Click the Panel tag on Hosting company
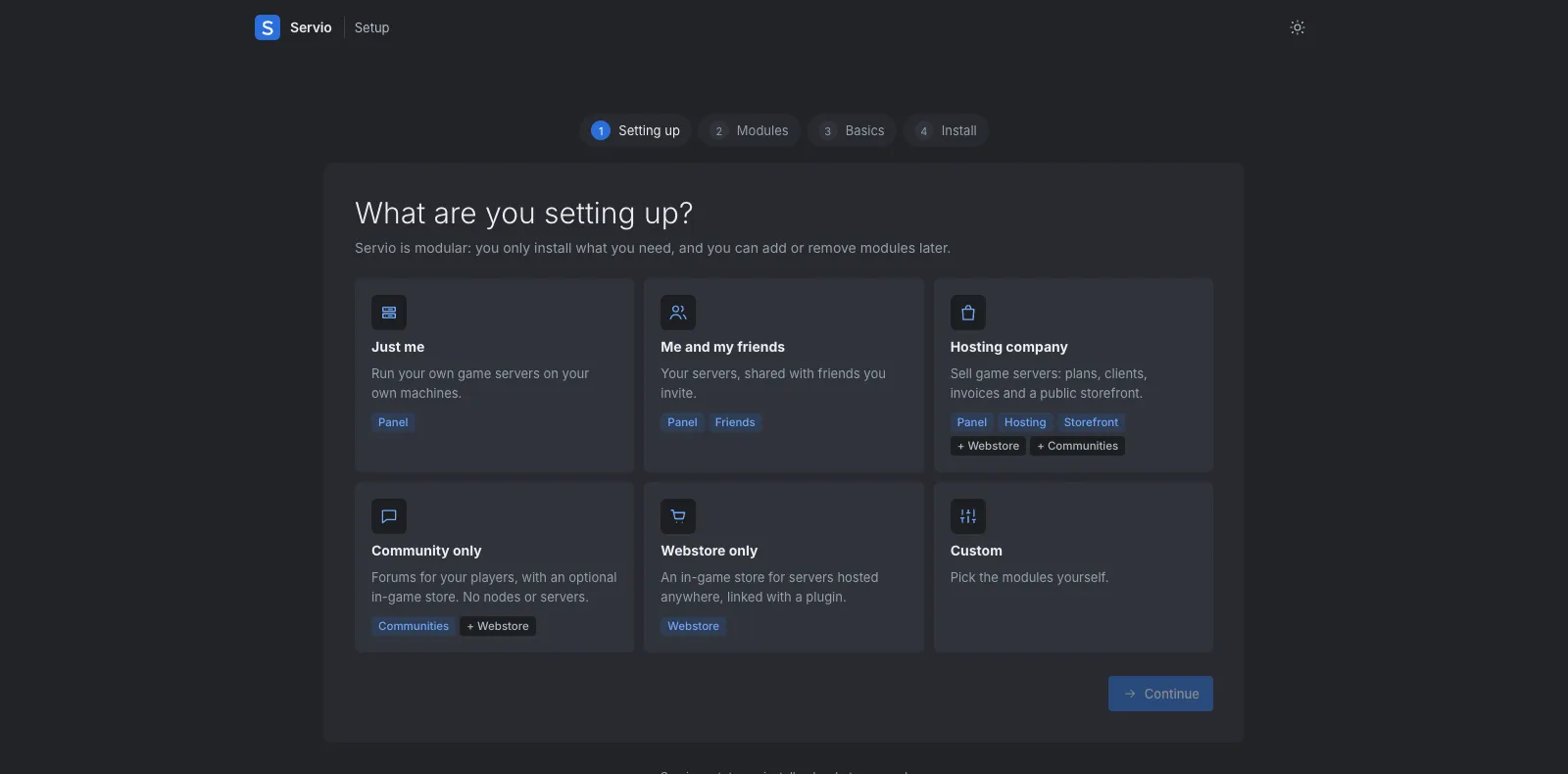1568x774 pixels. click(972, 422)
